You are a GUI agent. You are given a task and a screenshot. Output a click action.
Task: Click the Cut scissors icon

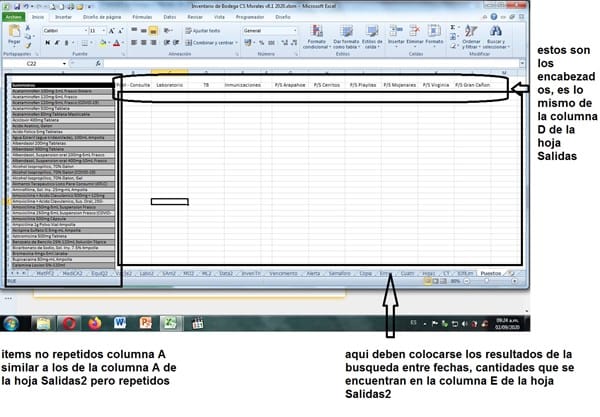coord(28,28)
